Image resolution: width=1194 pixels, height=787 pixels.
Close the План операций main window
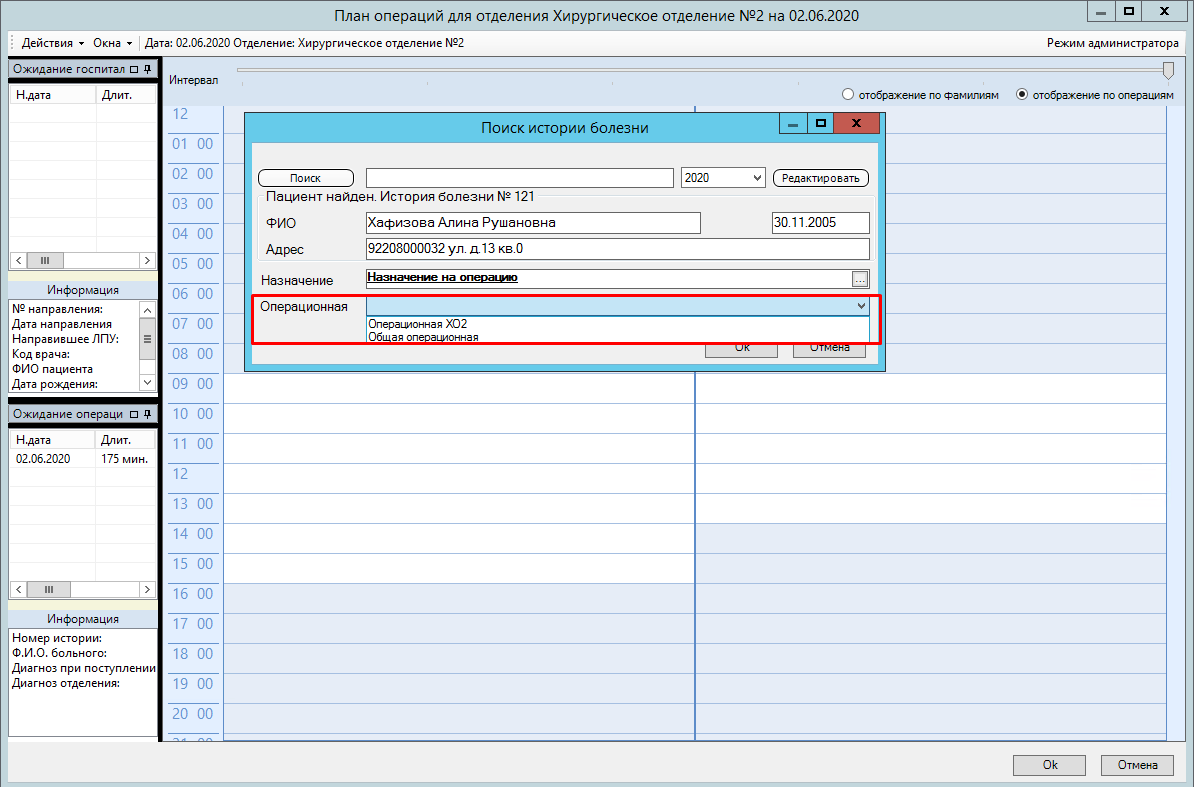[x=1164, y=11]
